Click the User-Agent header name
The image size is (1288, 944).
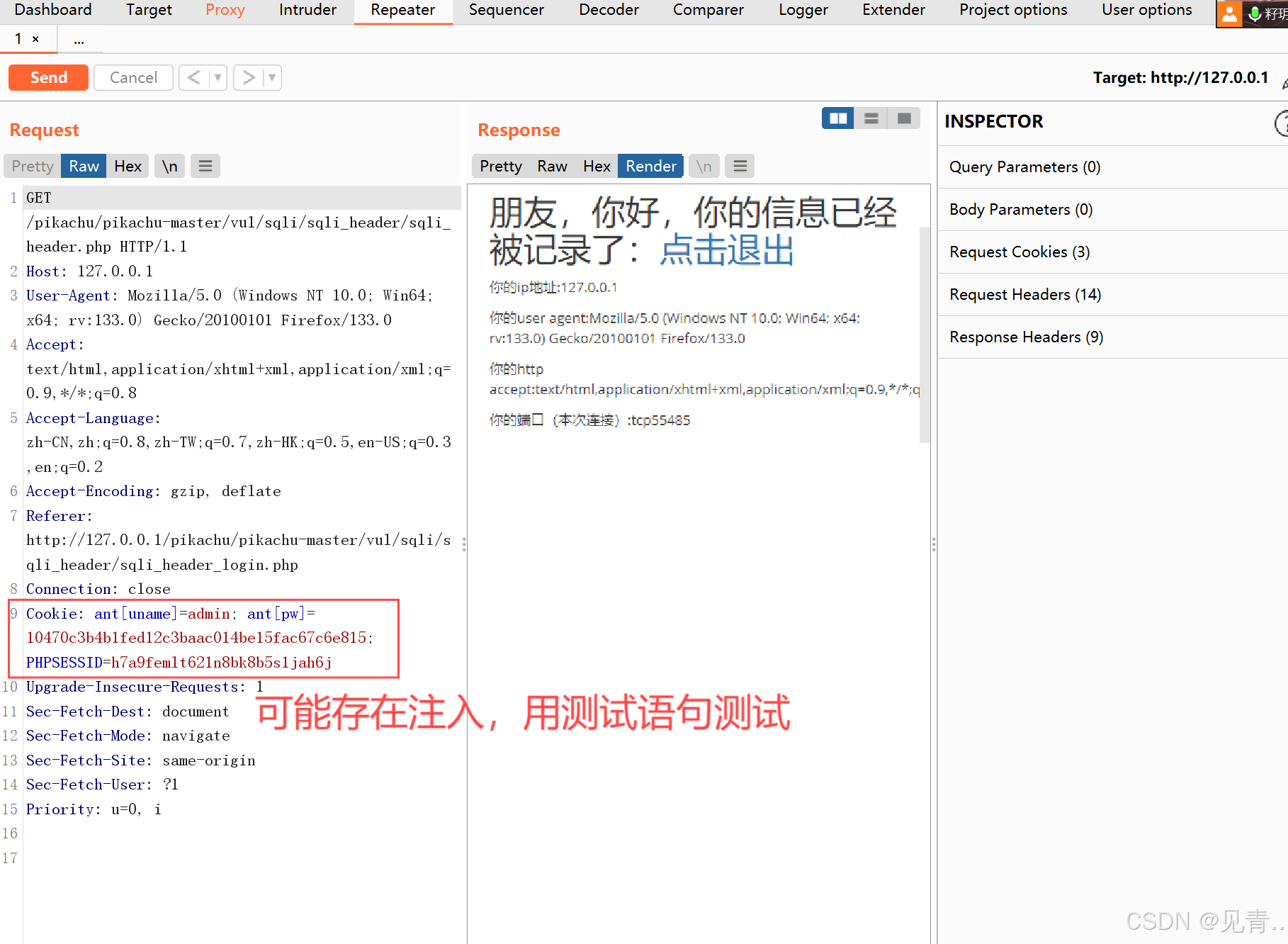click(x=68, y=296)
